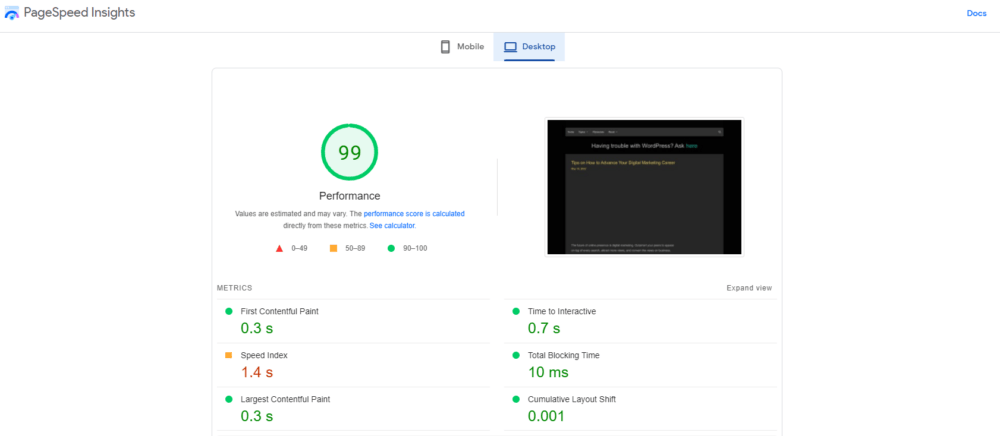Viewport: 1000px width, 436px height.
Task: Switch to the Mobile tab
Action: pyautogui.click(x=462, y=47)
